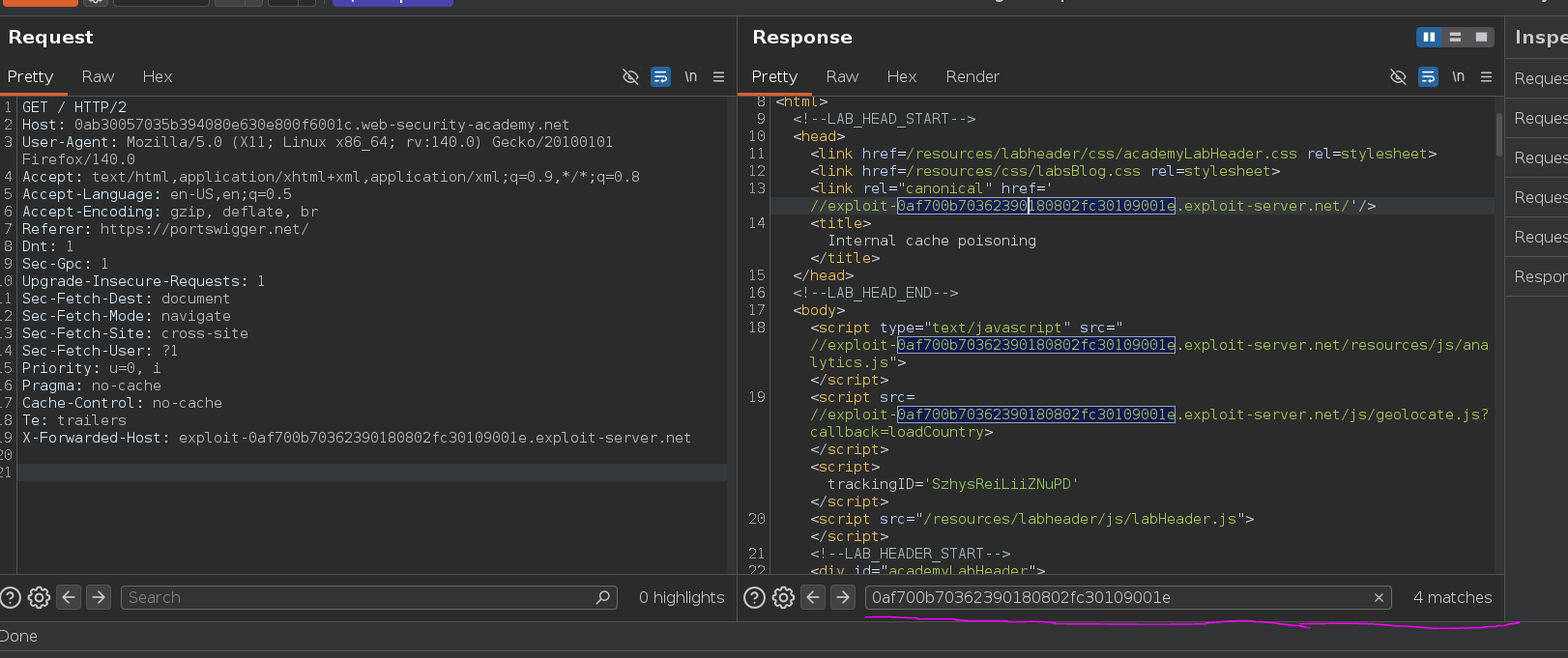The image size is (1568, 658).
Task: Switch Request view to Hex tab
Action: click(158, 76)
